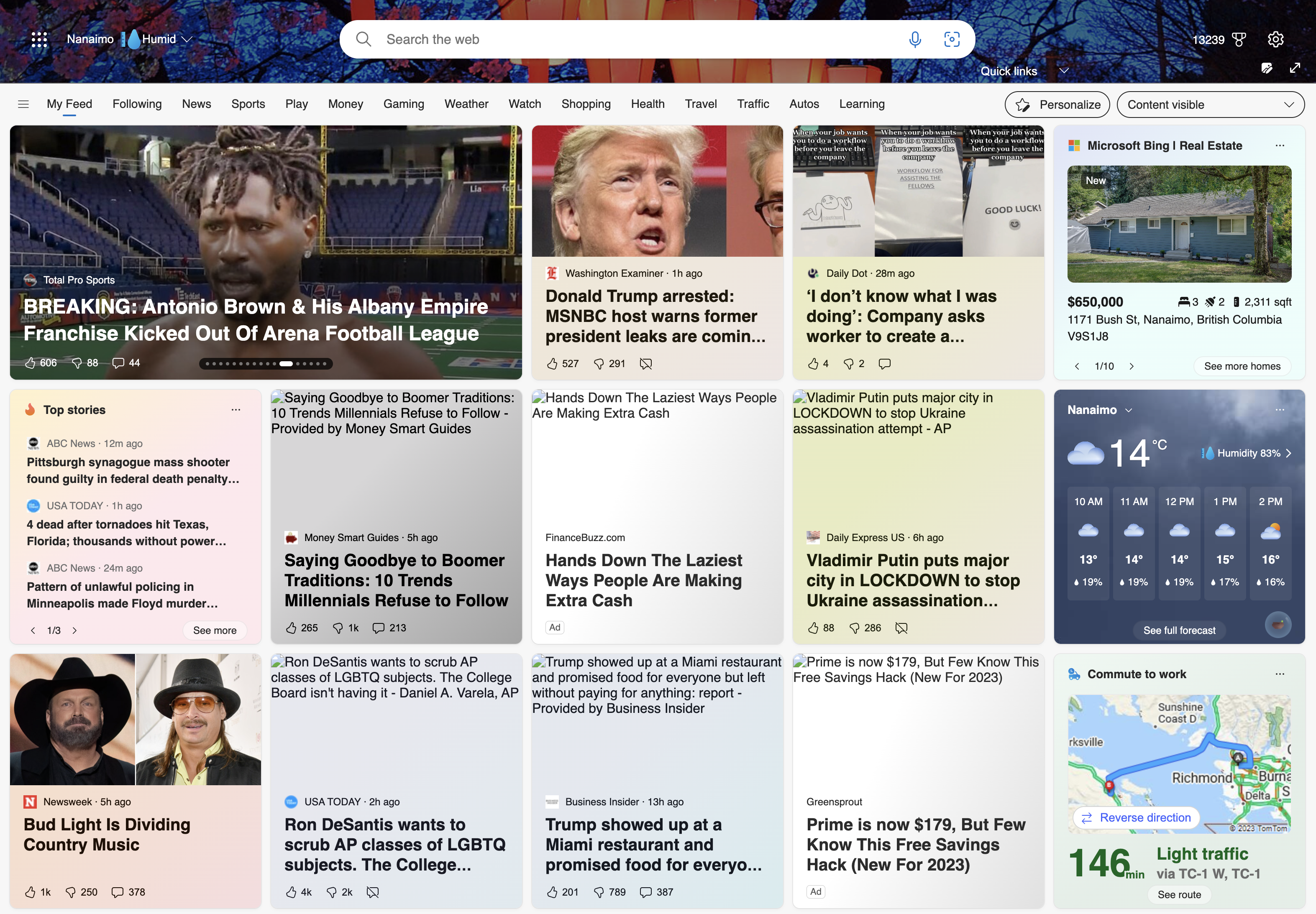Click See more in Top stories
1316x914 pixels.
(x=215, y=630)
